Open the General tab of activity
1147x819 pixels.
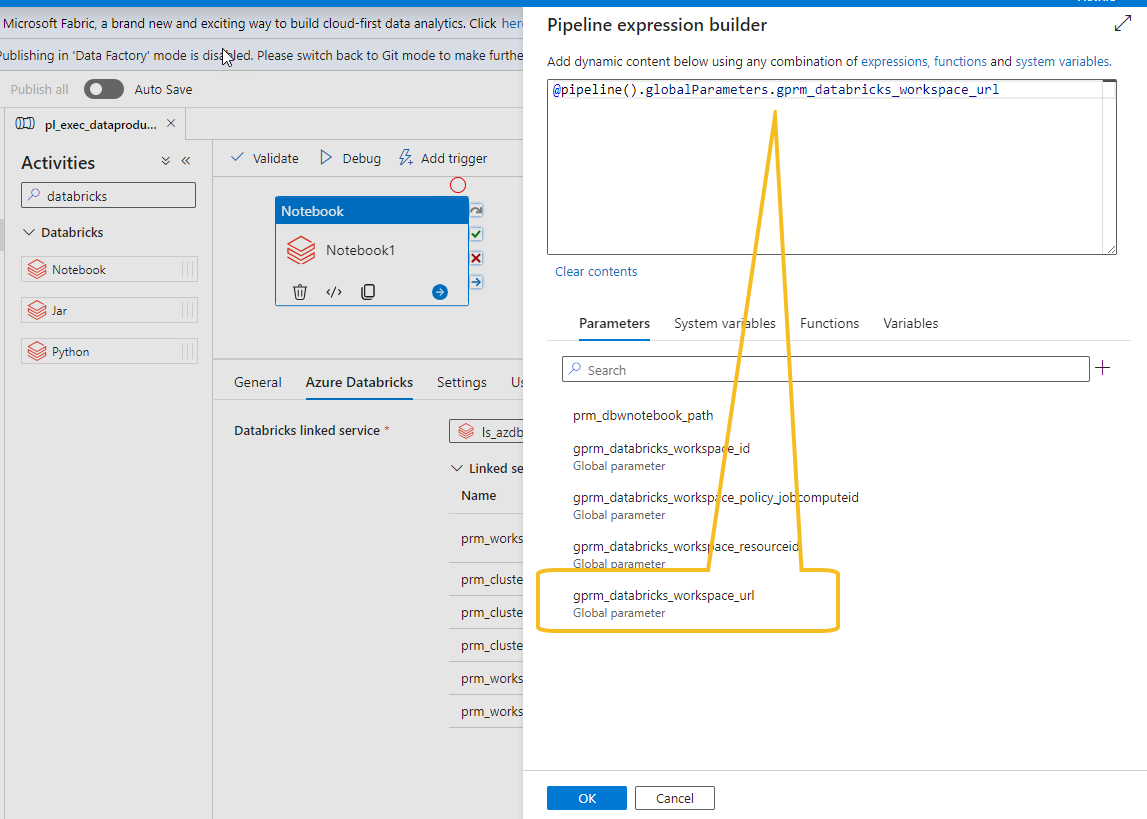coord(257,382)
